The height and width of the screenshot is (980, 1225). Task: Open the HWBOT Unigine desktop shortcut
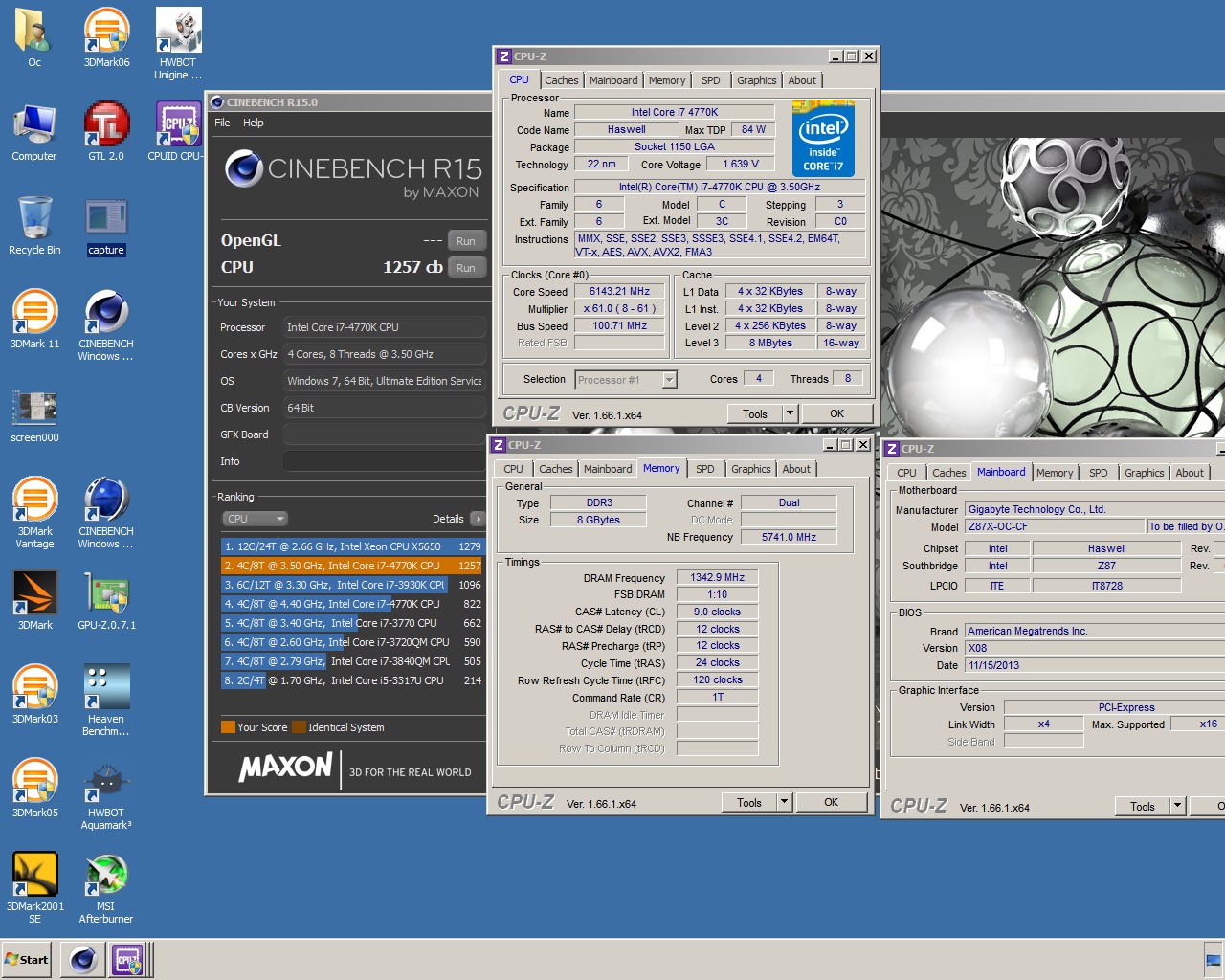point(178,44)
